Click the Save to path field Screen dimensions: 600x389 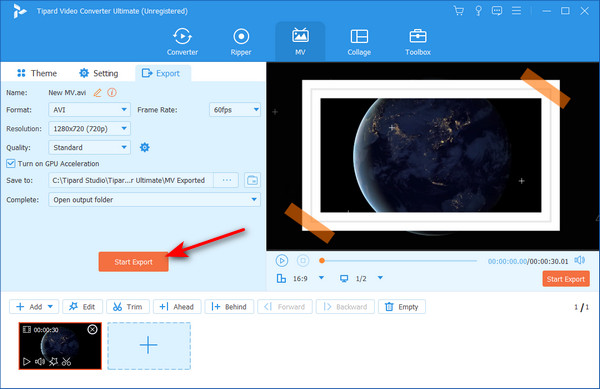pyautogui.click(x=130, y=180)
